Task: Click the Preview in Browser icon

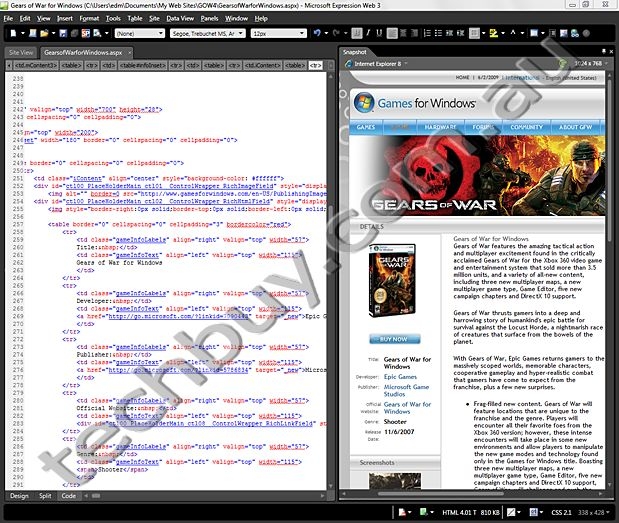Action: 97,34
